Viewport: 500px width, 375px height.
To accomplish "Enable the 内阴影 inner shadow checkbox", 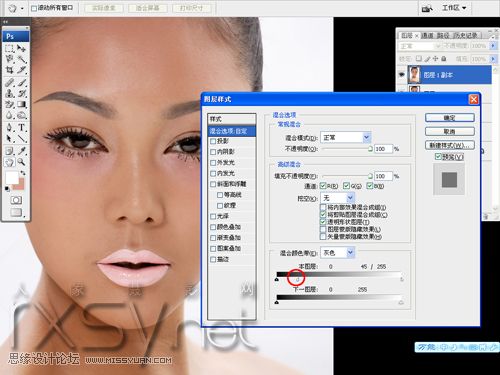I will pyautogui.click(x=213, y=152).
